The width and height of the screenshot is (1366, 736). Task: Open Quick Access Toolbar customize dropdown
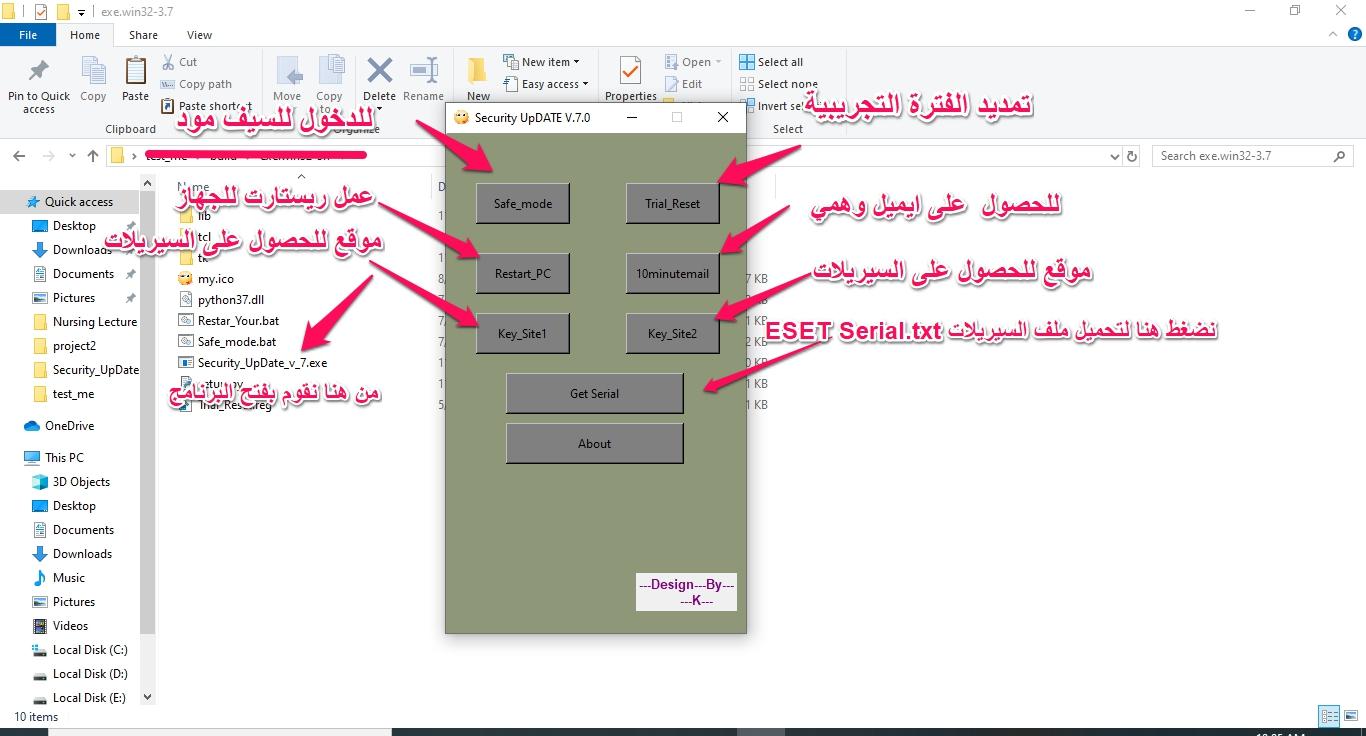click(82, 12)
